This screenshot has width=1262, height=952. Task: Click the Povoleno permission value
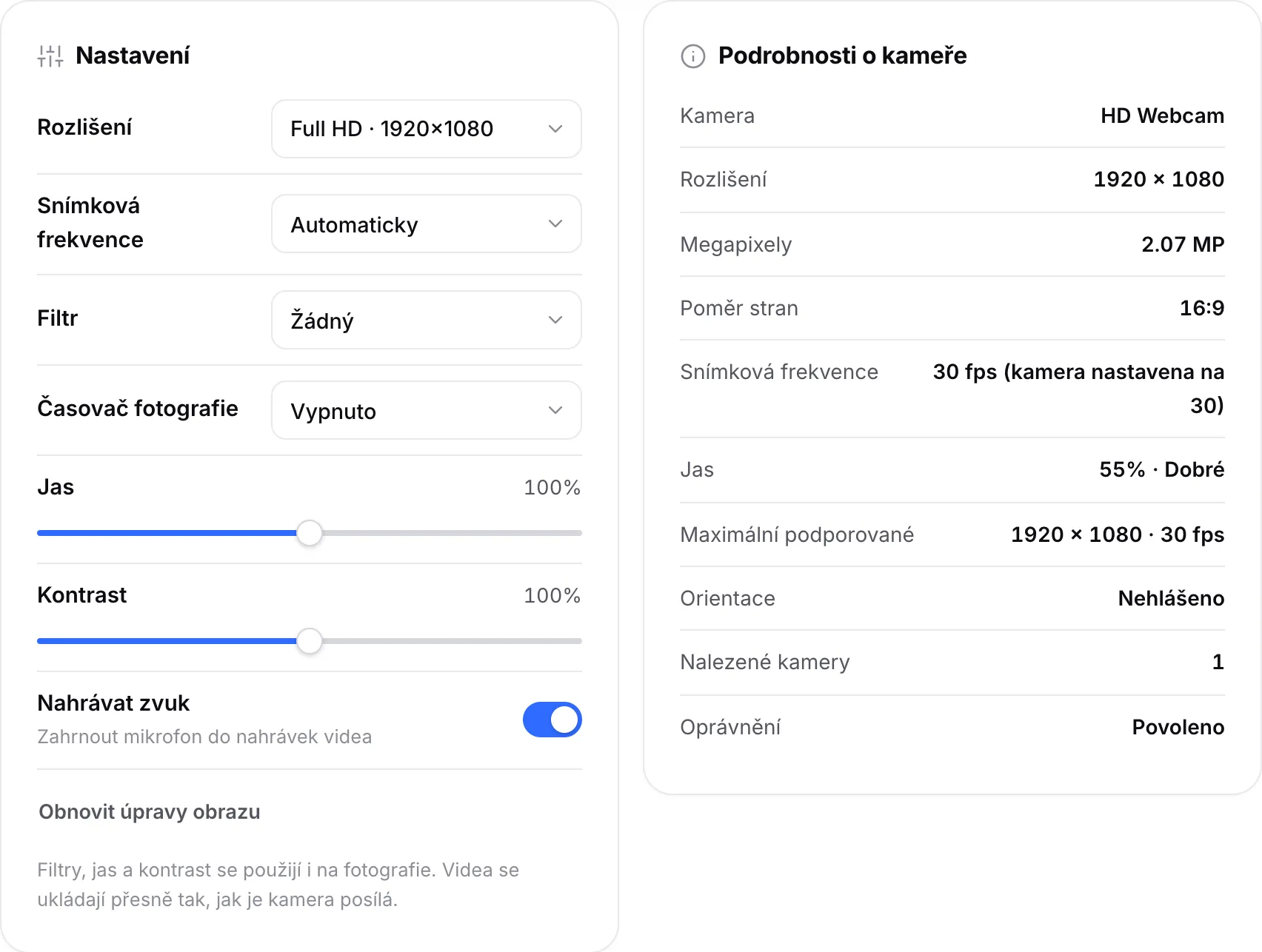(1178, 727)
